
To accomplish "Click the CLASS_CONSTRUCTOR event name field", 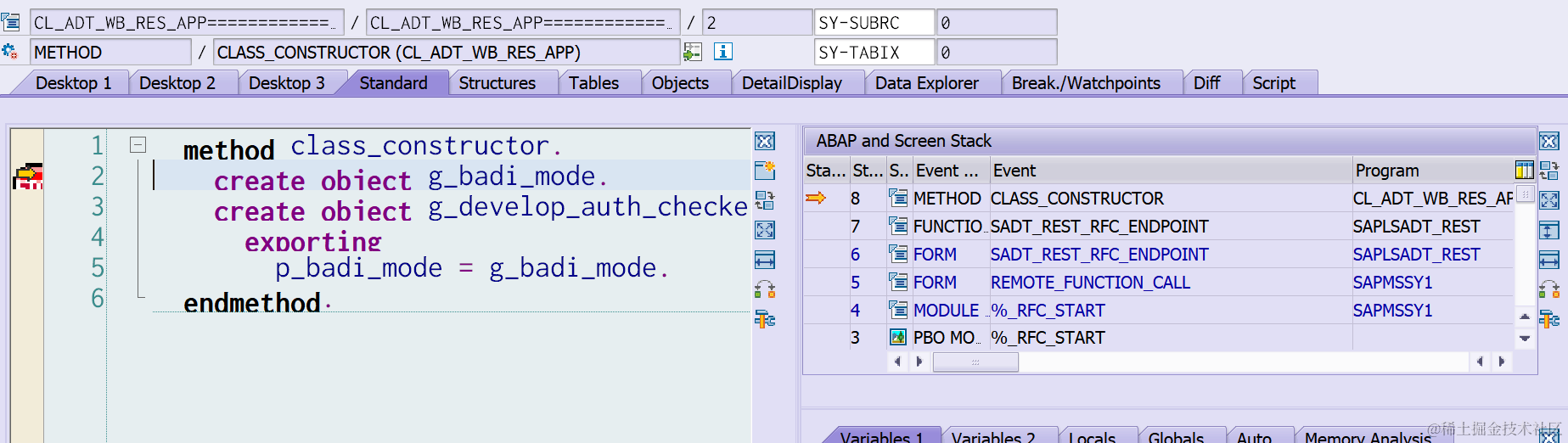I will click(446, 52).
